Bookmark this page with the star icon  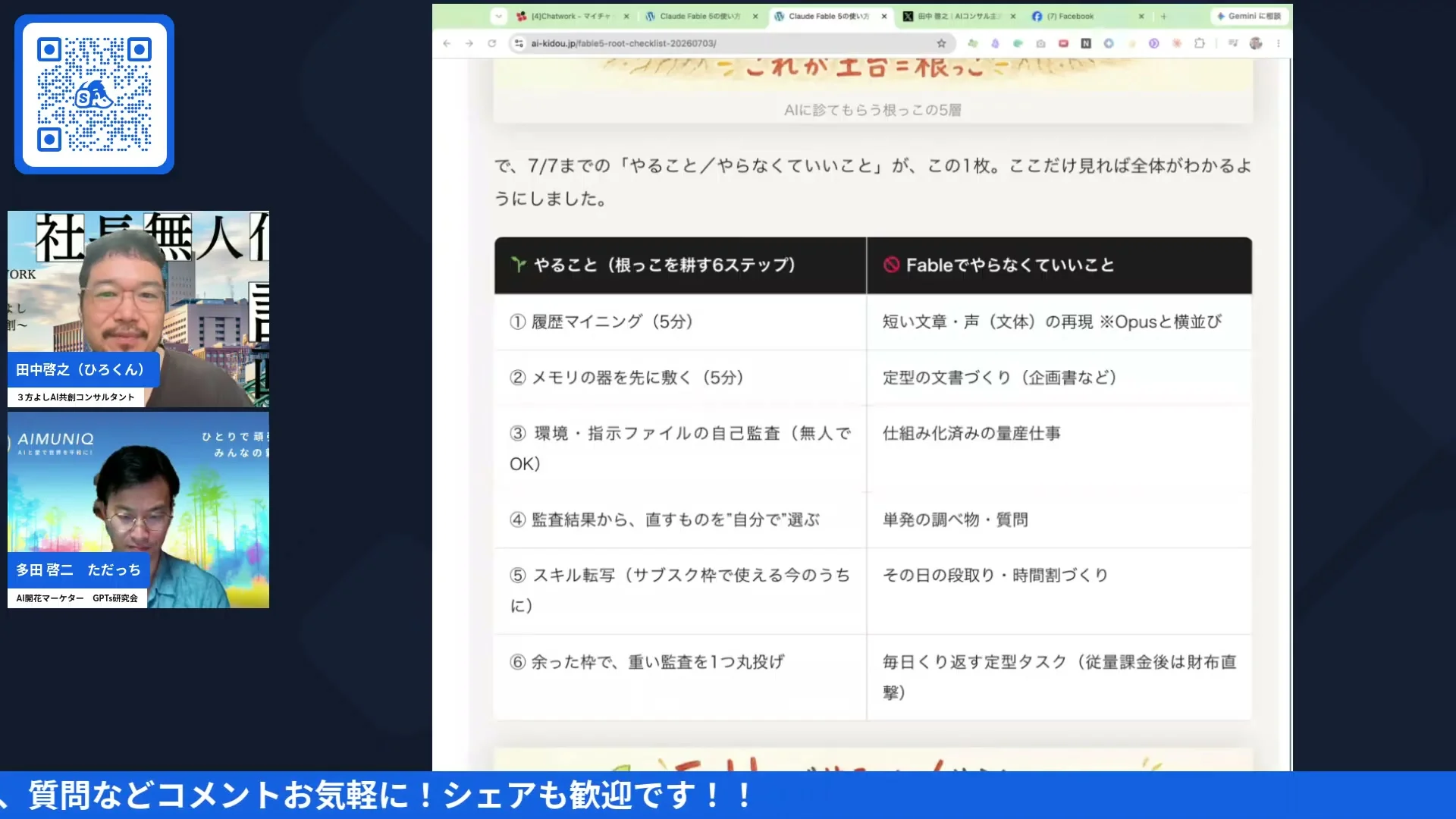tap(941, 43)
